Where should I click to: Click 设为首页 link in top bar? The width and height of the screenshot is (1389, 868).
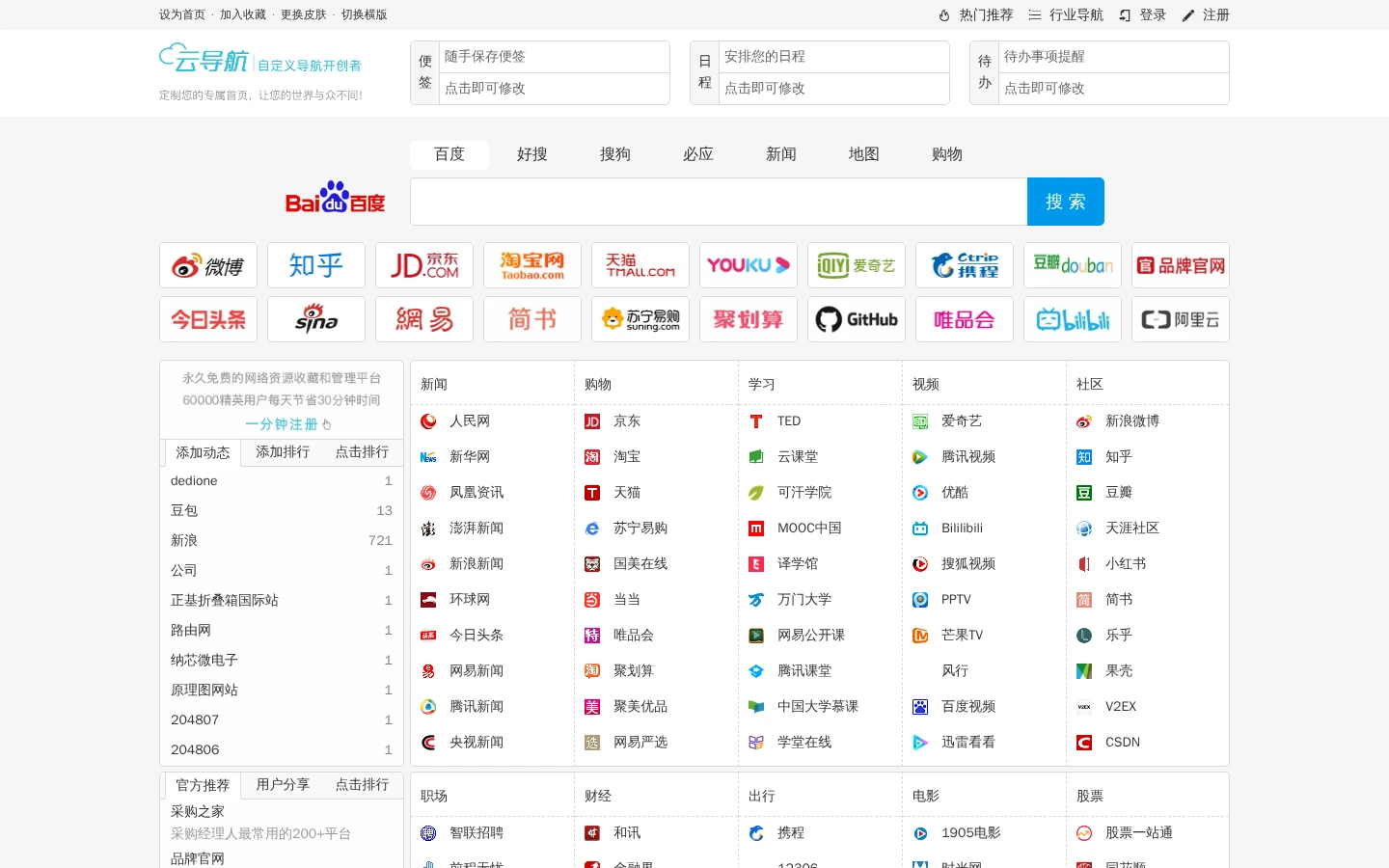point(182,14)
